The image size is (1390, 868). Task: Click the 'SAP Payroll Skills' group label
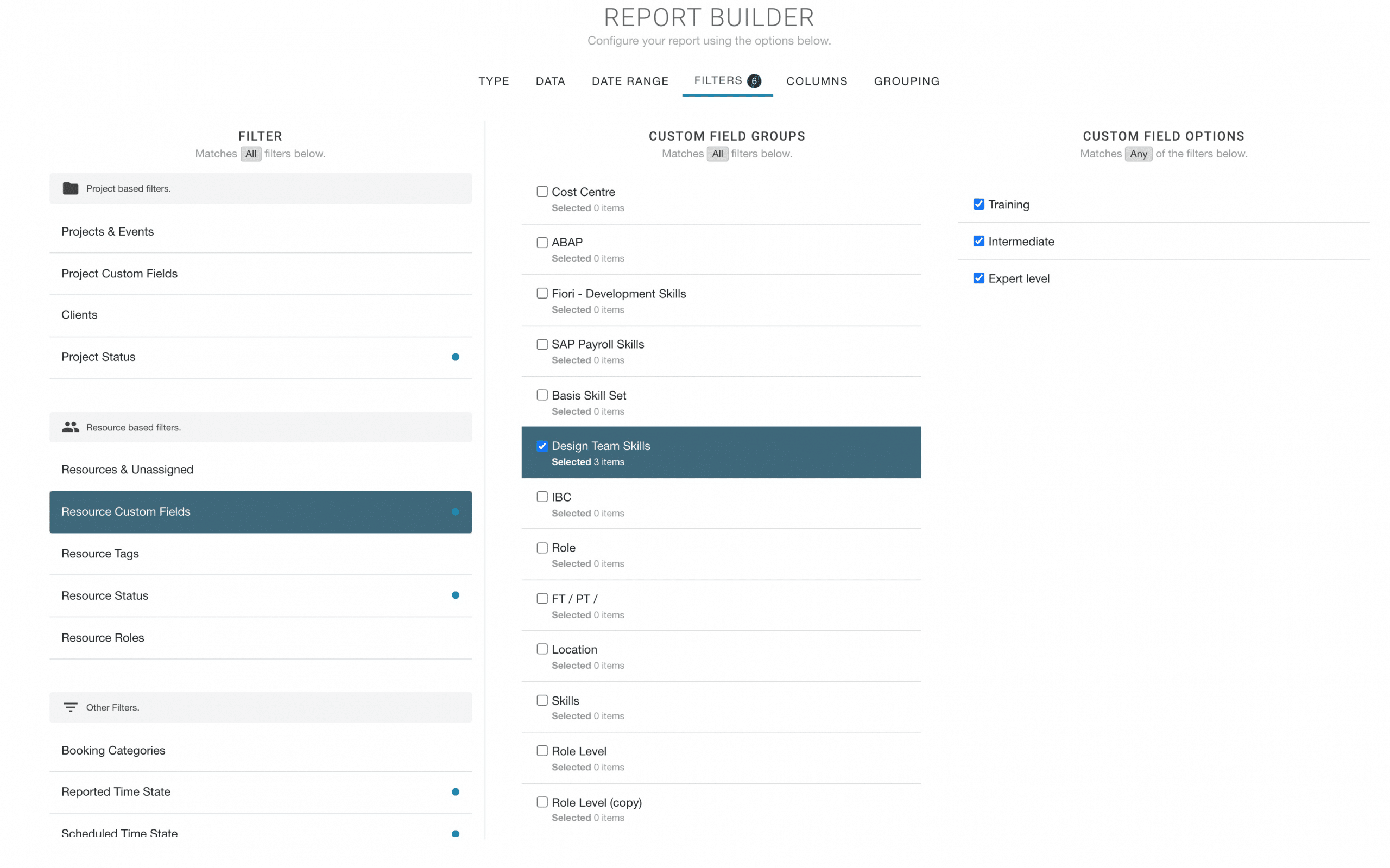598,345
